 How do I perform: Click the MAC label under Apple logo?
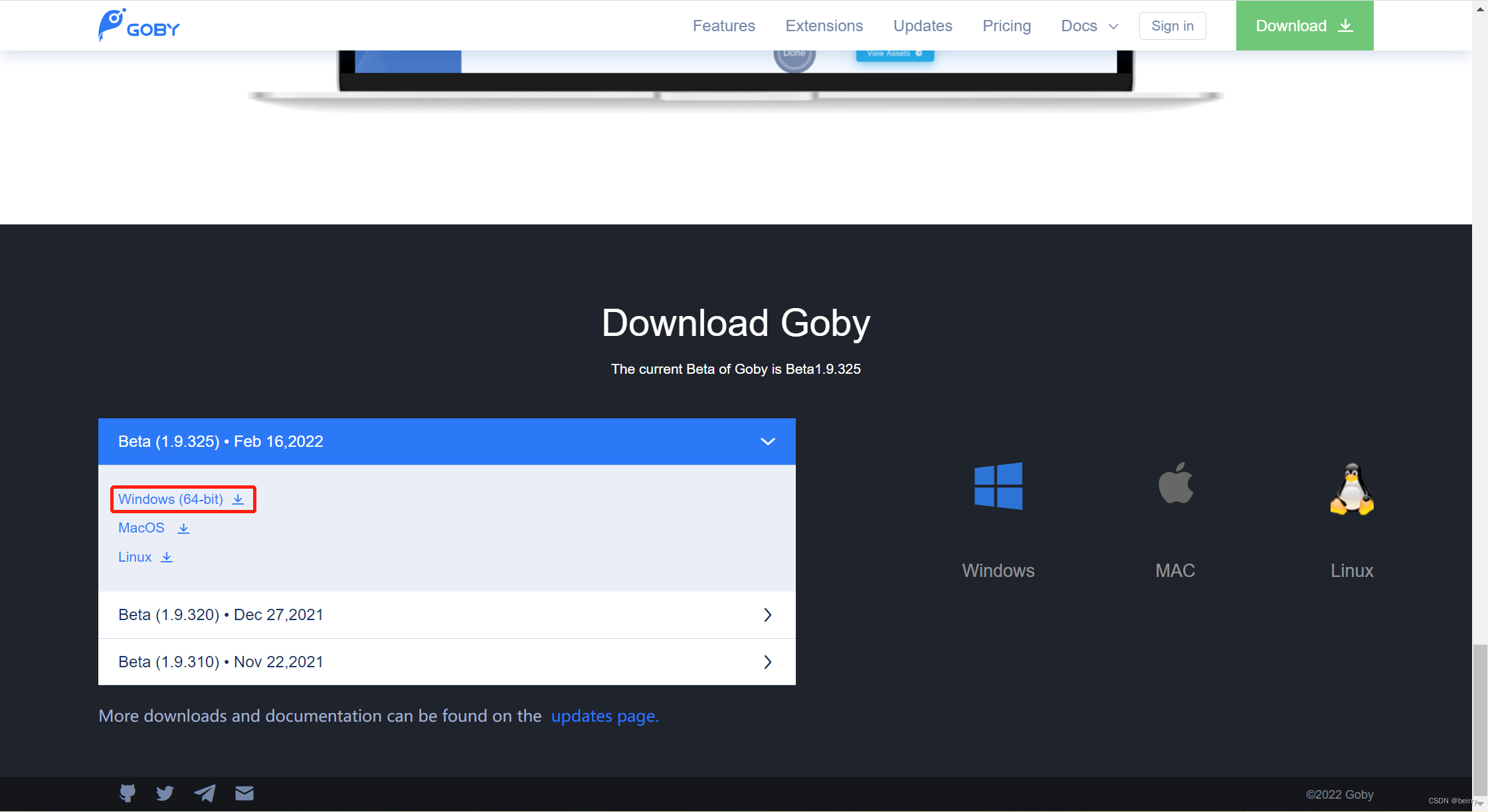(1174, 570)
